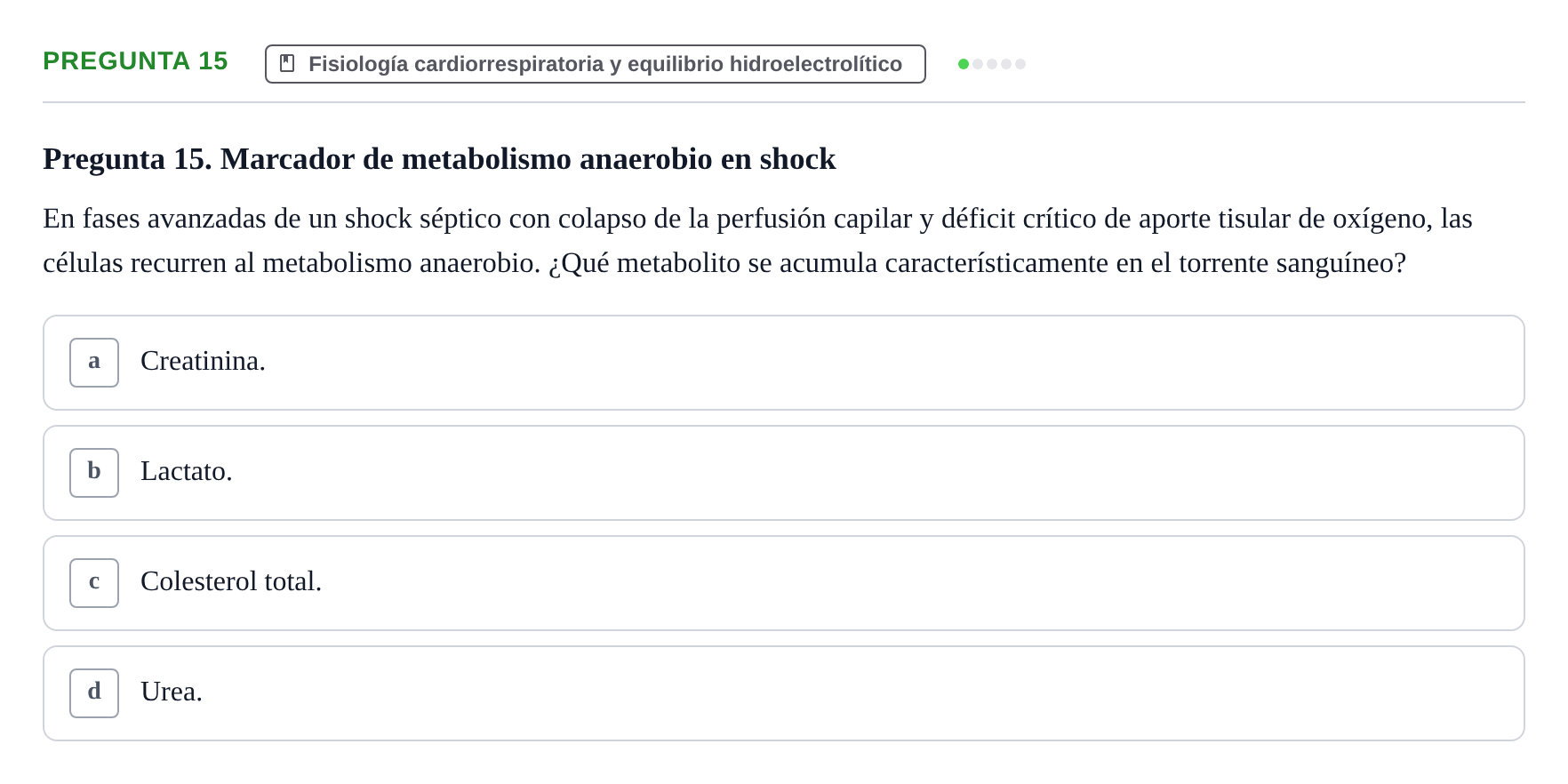The height and width of the screenshot is (784, 1568).
Task: Select the letter d option box
Action: (94, 693)
